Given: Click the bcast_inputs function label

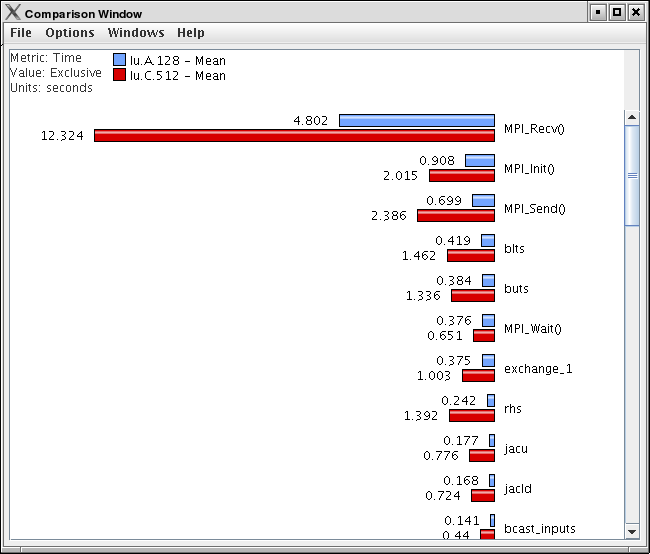Looking at the screenshot, I should click(540, 529).
